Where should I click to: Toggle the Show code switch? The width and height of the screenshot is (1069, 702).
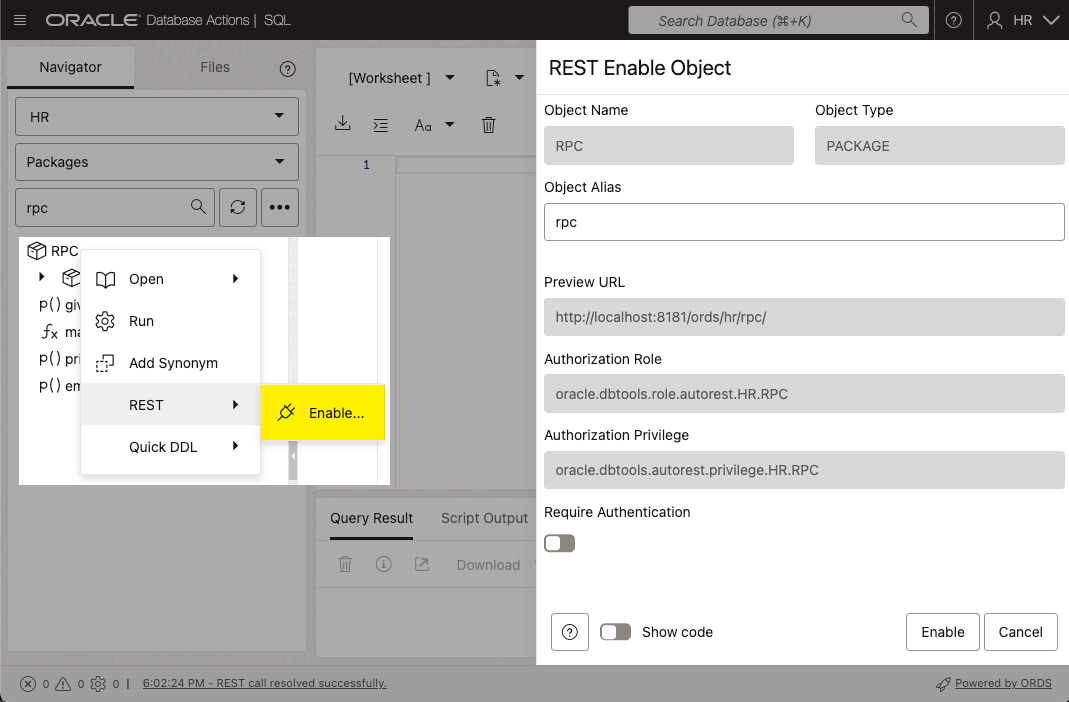615,632
